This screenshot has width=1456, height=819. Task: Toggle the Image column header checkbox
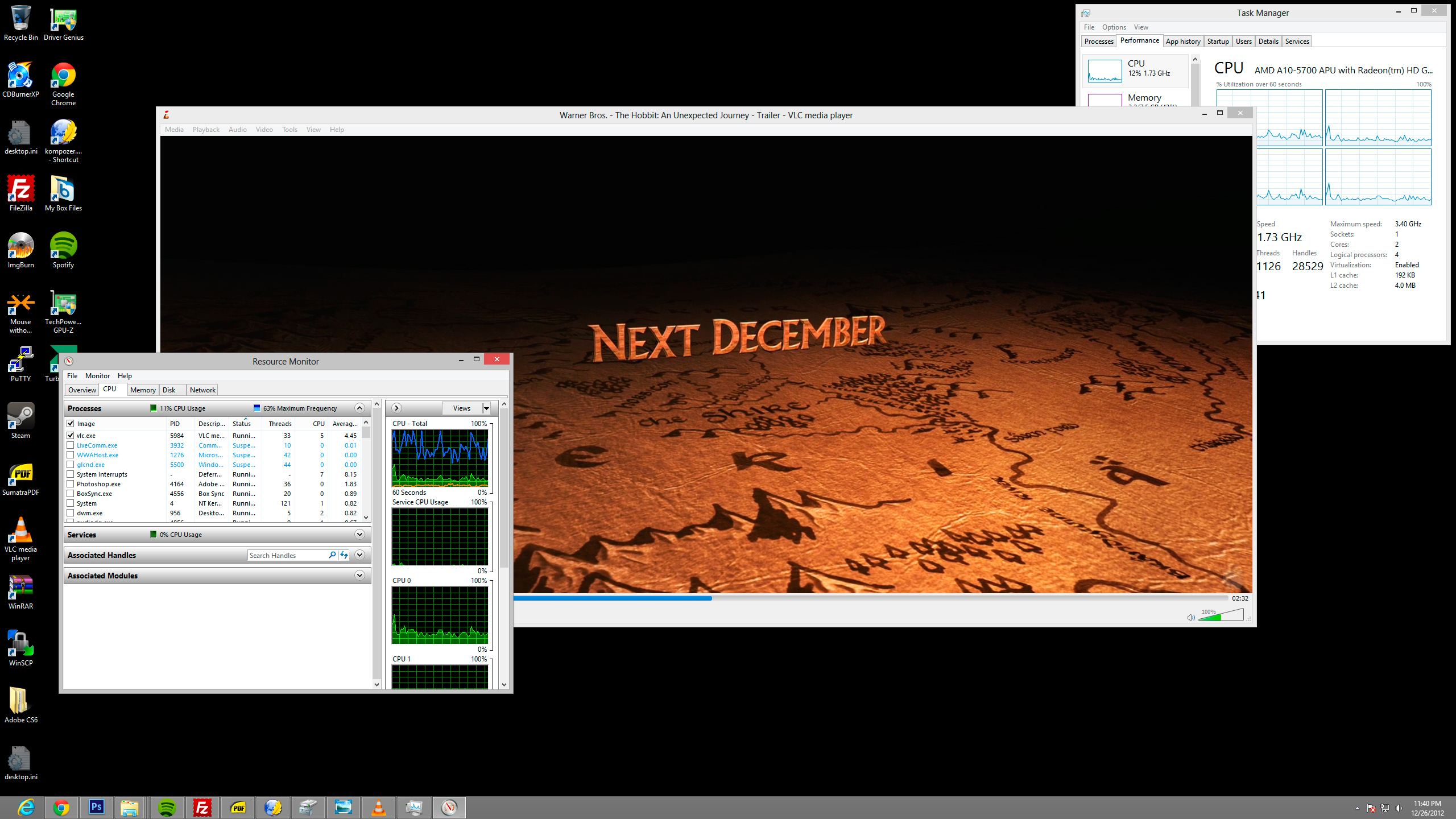71,424
